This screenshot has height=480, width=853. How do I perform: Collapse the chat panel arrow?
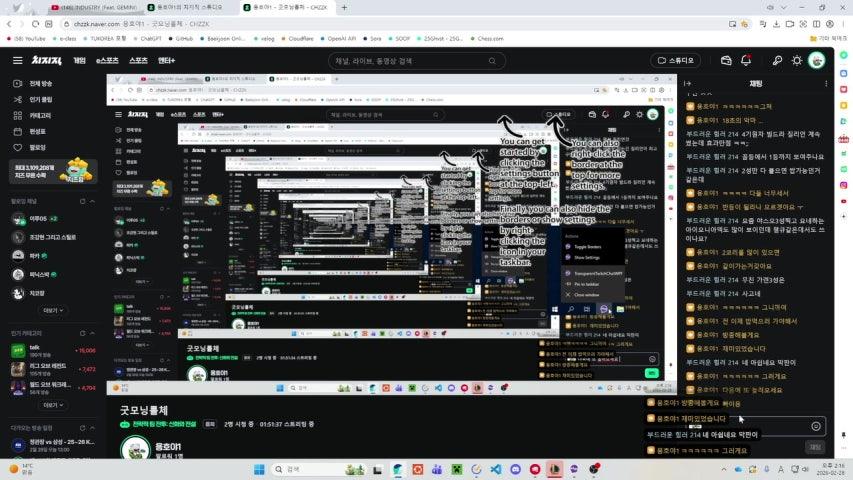[688, 83]
